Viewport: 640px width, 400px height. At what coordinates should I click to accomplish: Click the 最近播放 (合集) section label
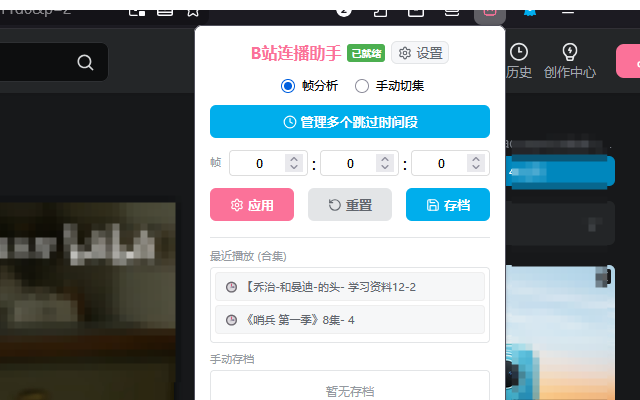coord(248,256)
